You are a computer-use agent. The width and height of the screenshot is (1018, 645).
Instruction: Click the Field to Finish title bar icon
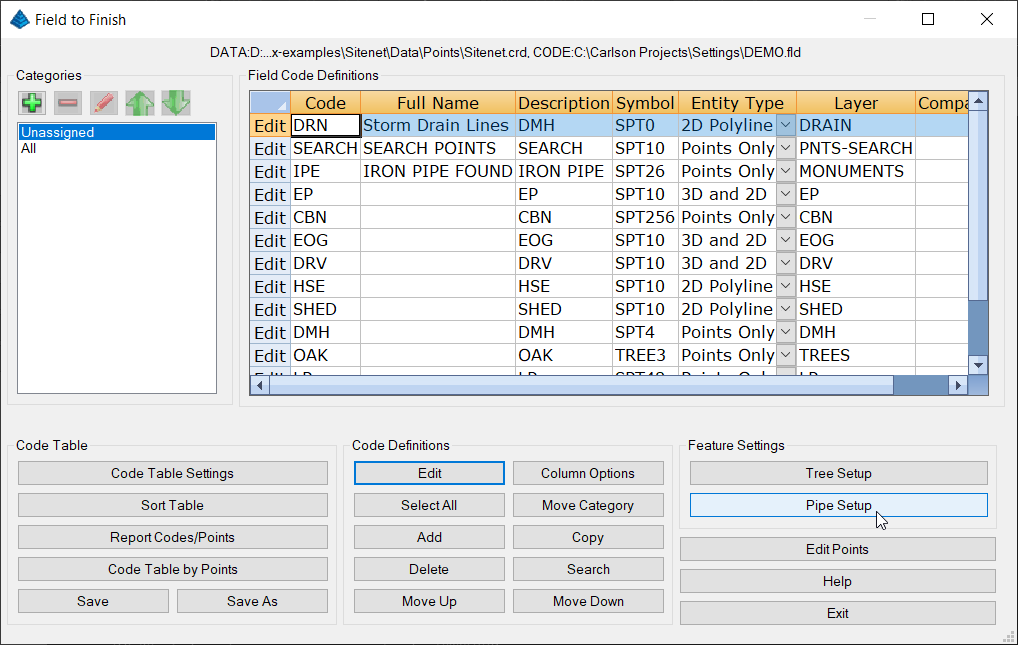pyautogui.click(x=19, y=18)
